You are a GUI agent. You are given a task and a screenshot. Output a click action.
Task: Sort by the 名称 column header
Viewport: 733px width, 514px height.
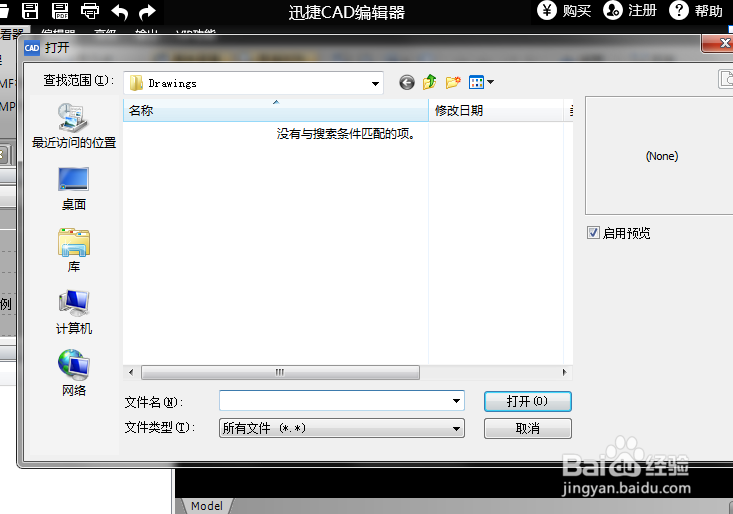coord(276,111)
